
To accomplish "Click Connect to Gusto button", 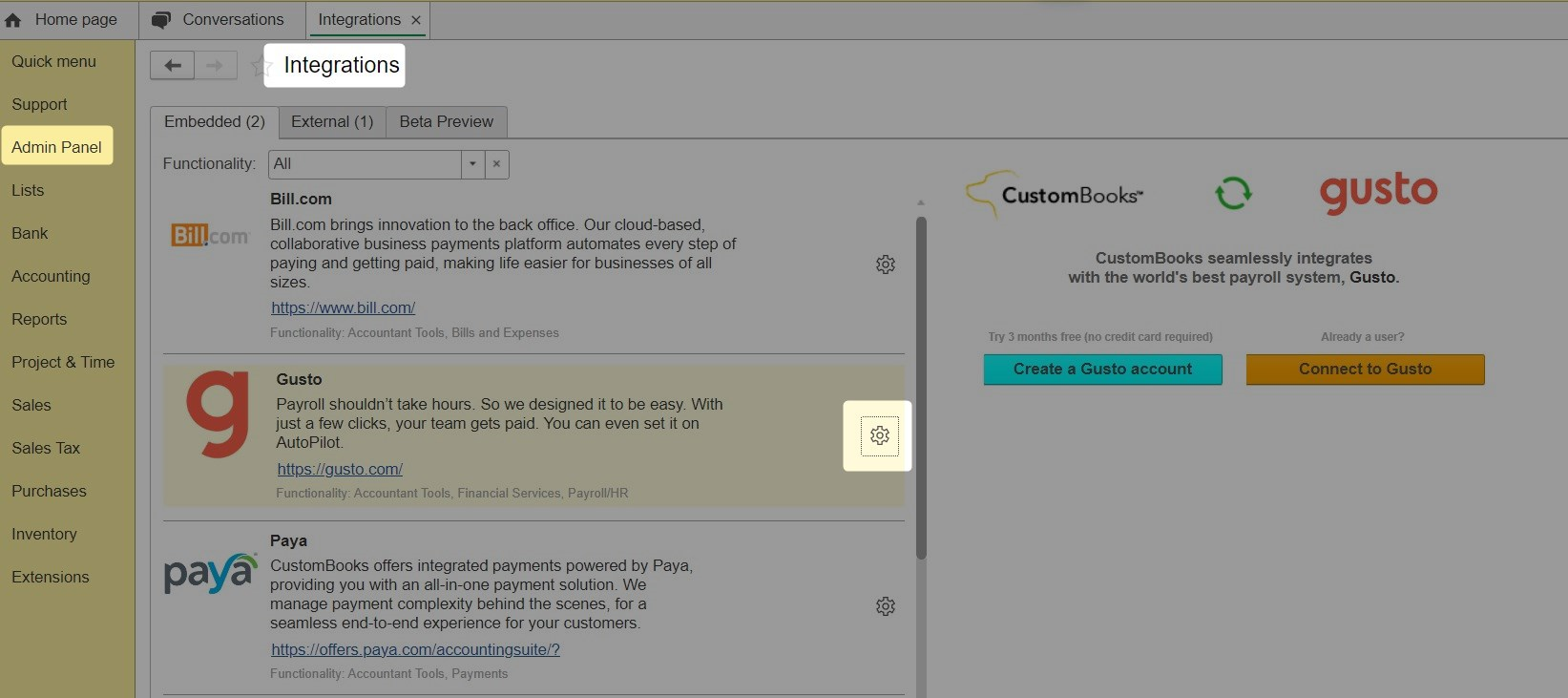I will 1365,370.
